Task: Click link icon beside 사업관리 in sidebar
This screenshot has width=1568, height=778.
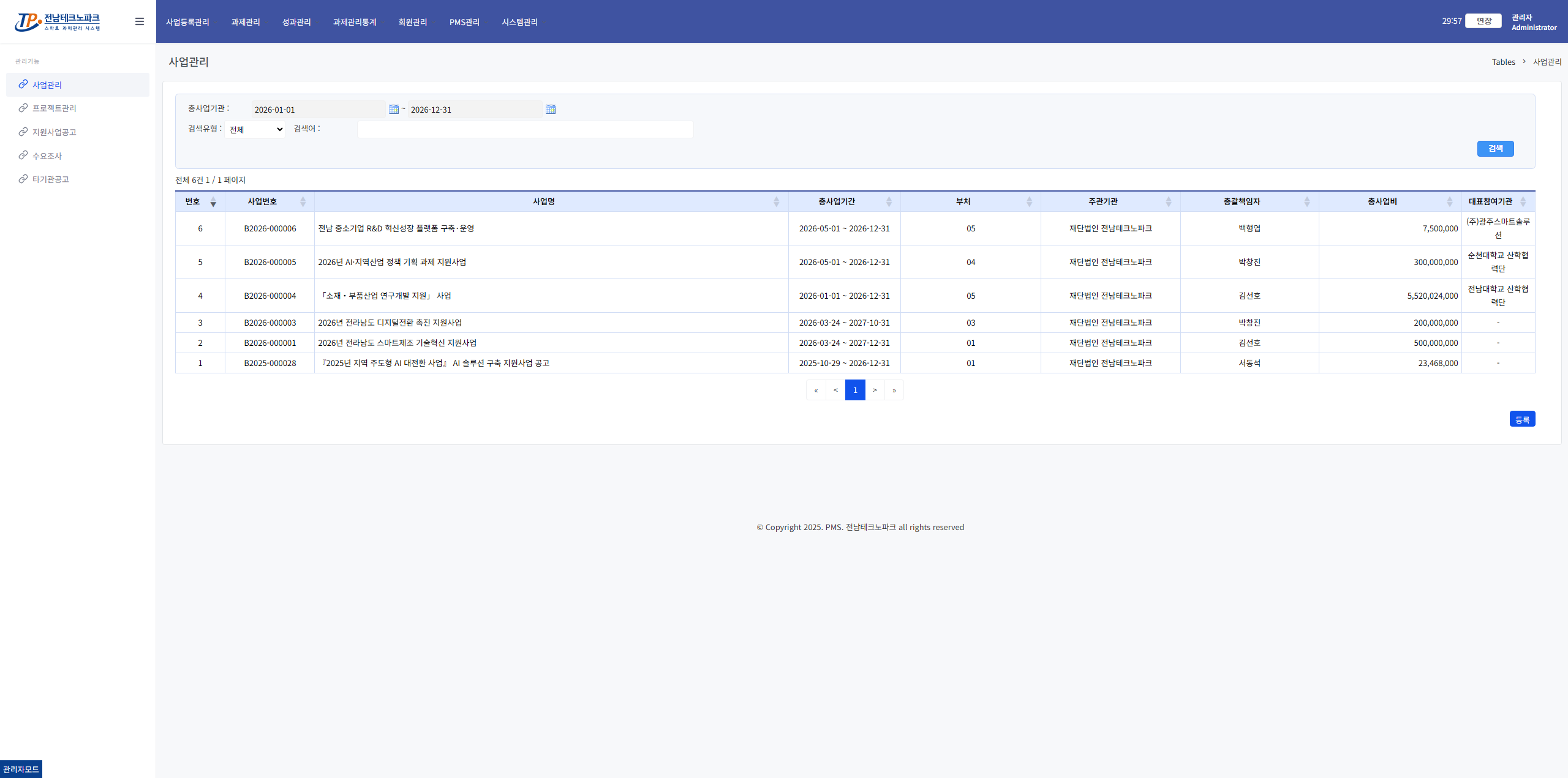Action: (x=23, y=84)
